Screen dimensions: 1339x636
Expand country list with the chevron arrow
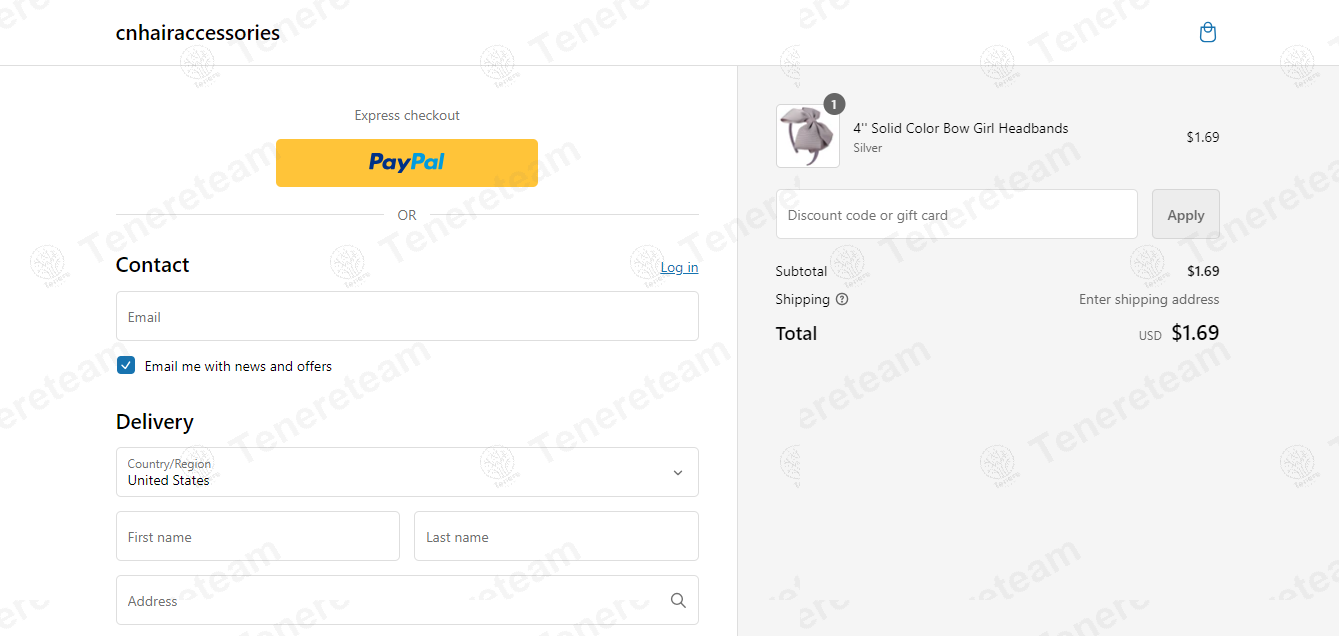tap(678, 473)
